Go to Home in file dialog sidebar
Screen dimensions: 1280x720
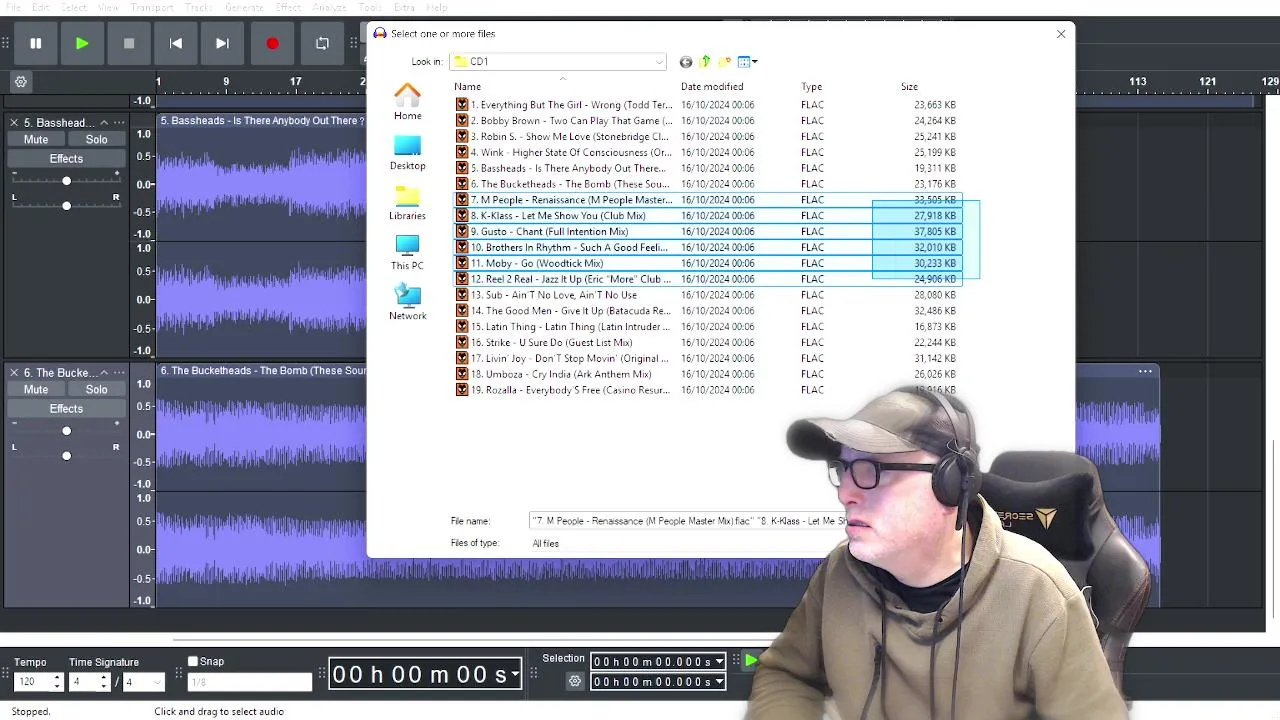[407, 102]
